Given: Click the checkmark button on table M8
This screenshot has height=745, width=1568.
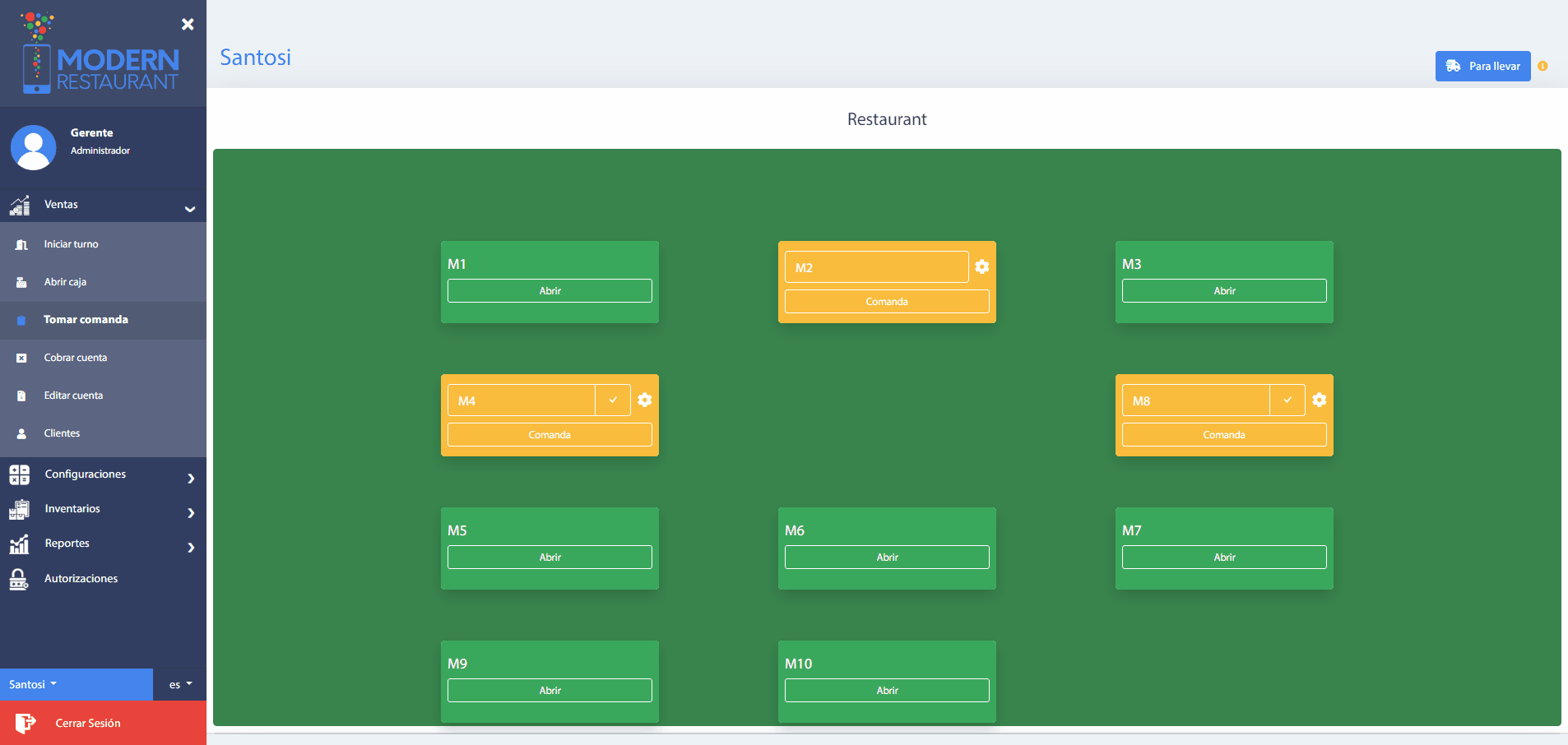Looking at the screenshot, I should (1287, 400).
